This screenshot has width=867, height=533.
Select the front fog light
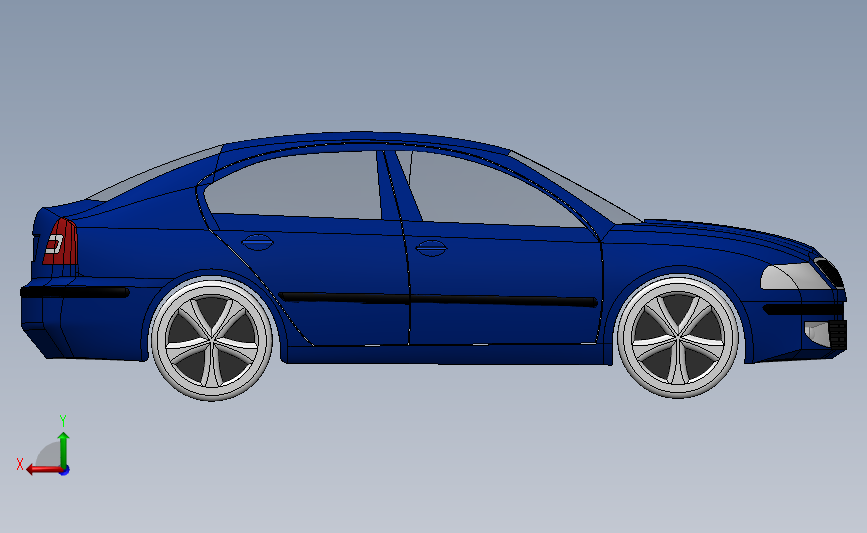click(818, 333)
